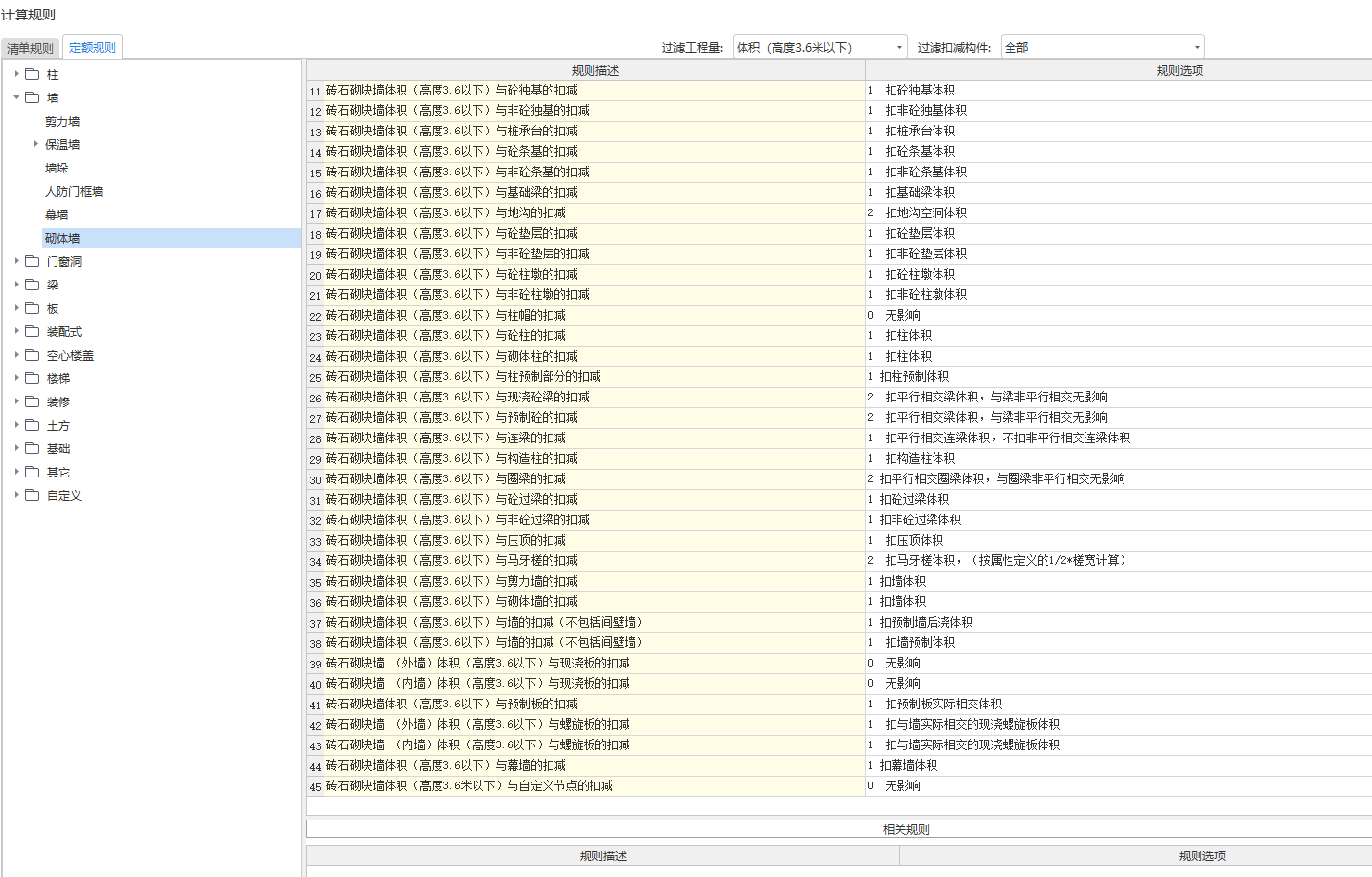Select row 11 与砼独基的扣减 rule
Screen dimensions: 1372x877
click(594, 91)
